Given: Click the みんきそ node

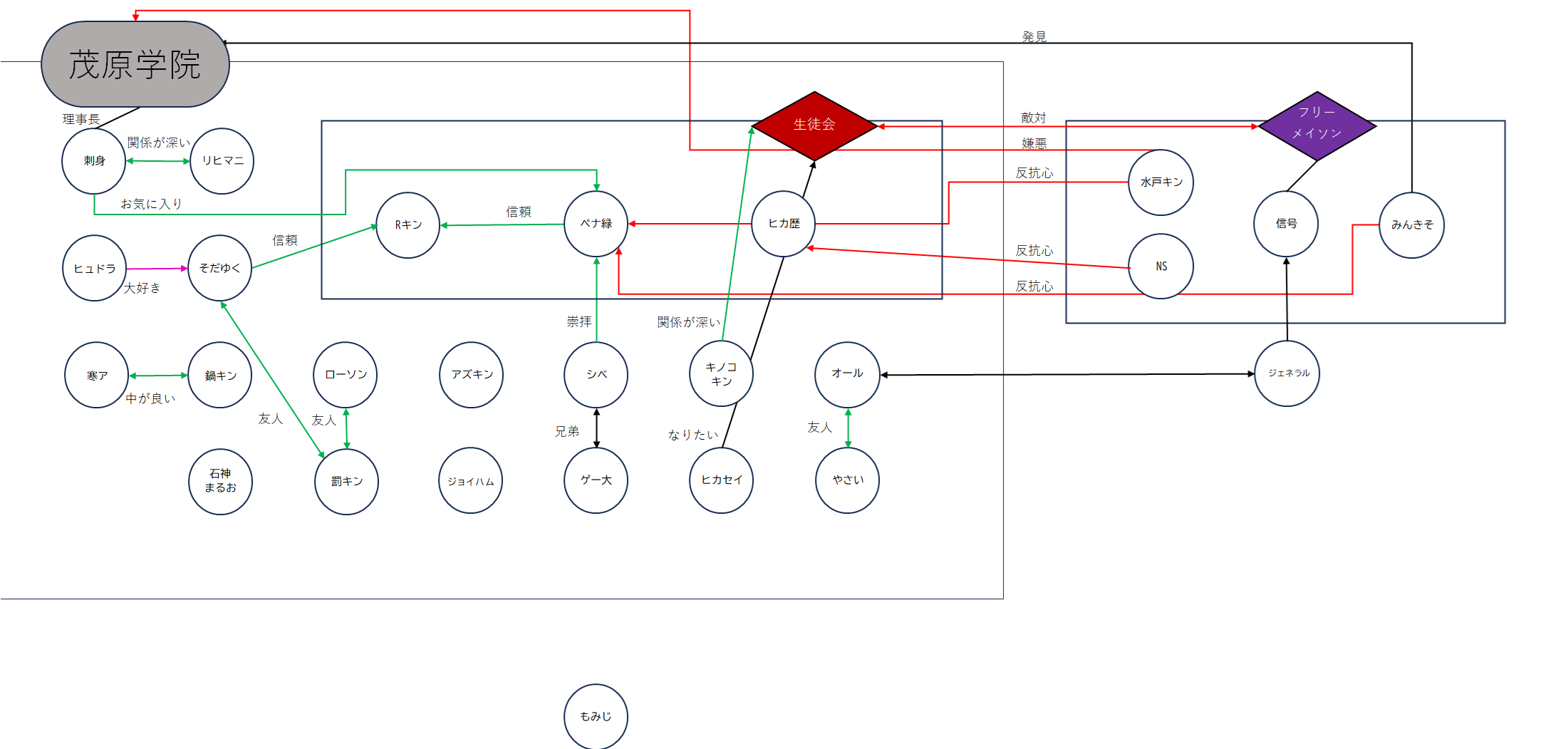Looking at the screenshot, I should [x=1412, y=225].
